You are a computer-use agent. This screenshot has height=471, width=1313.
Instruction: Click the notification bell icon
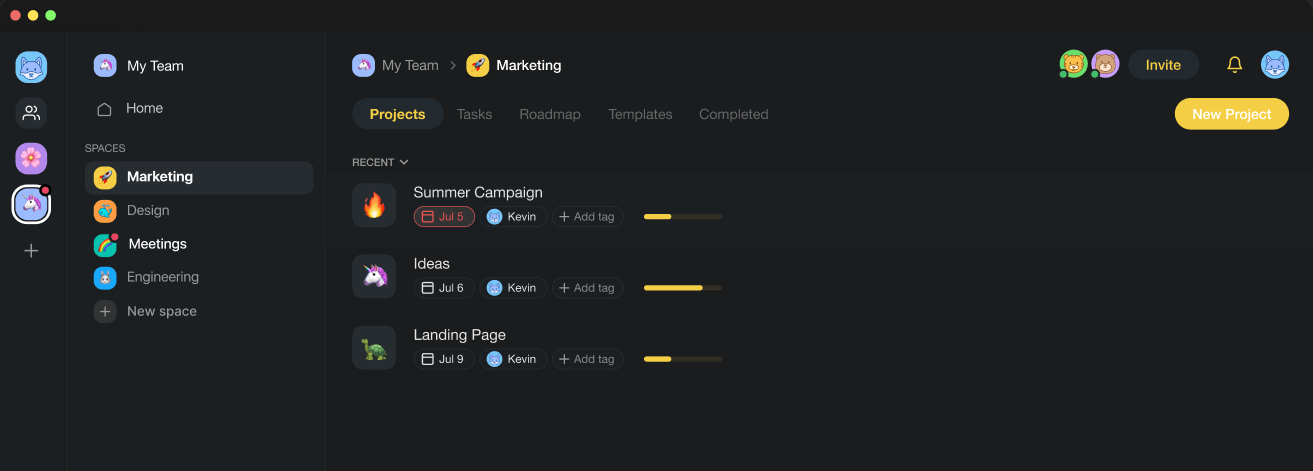[1234, 65]
